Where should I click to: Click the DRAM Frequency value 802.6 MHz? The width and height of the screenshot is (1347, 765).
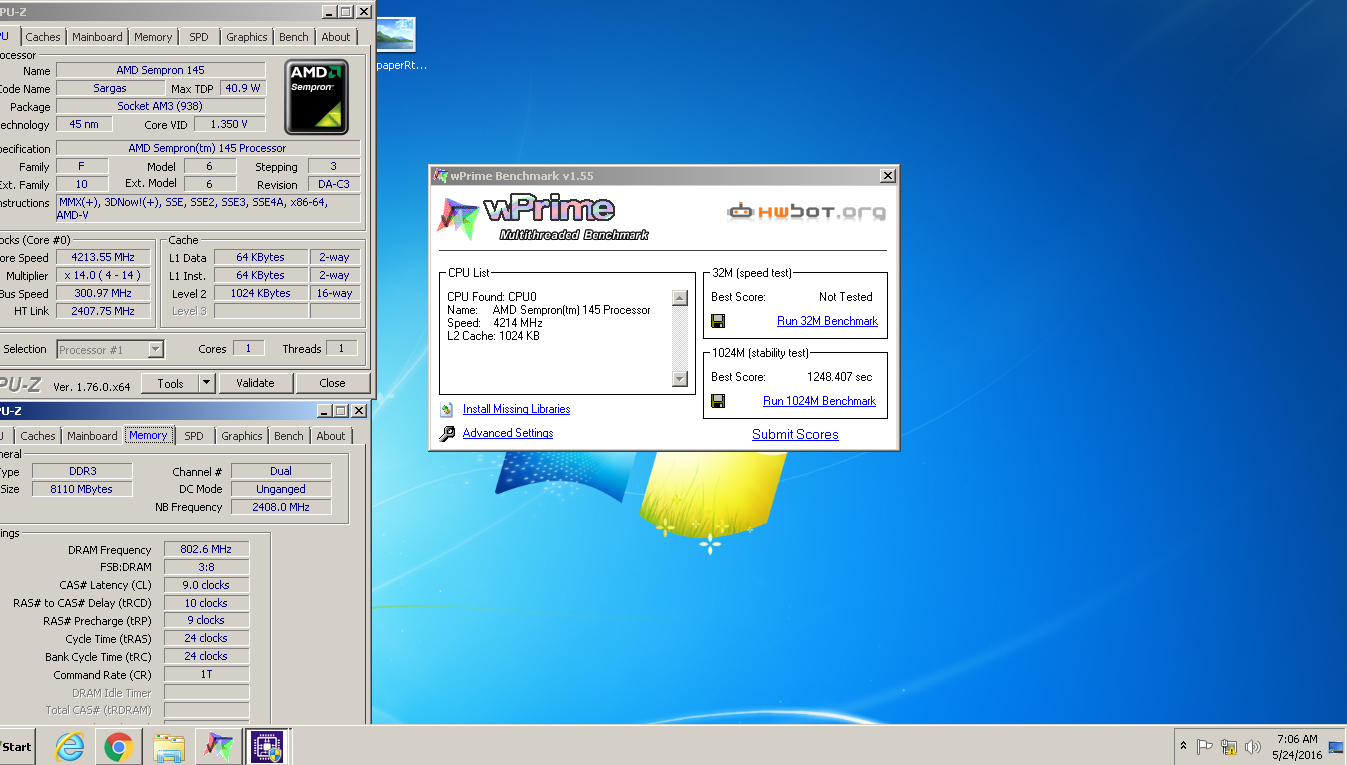(x=206, y=549)
